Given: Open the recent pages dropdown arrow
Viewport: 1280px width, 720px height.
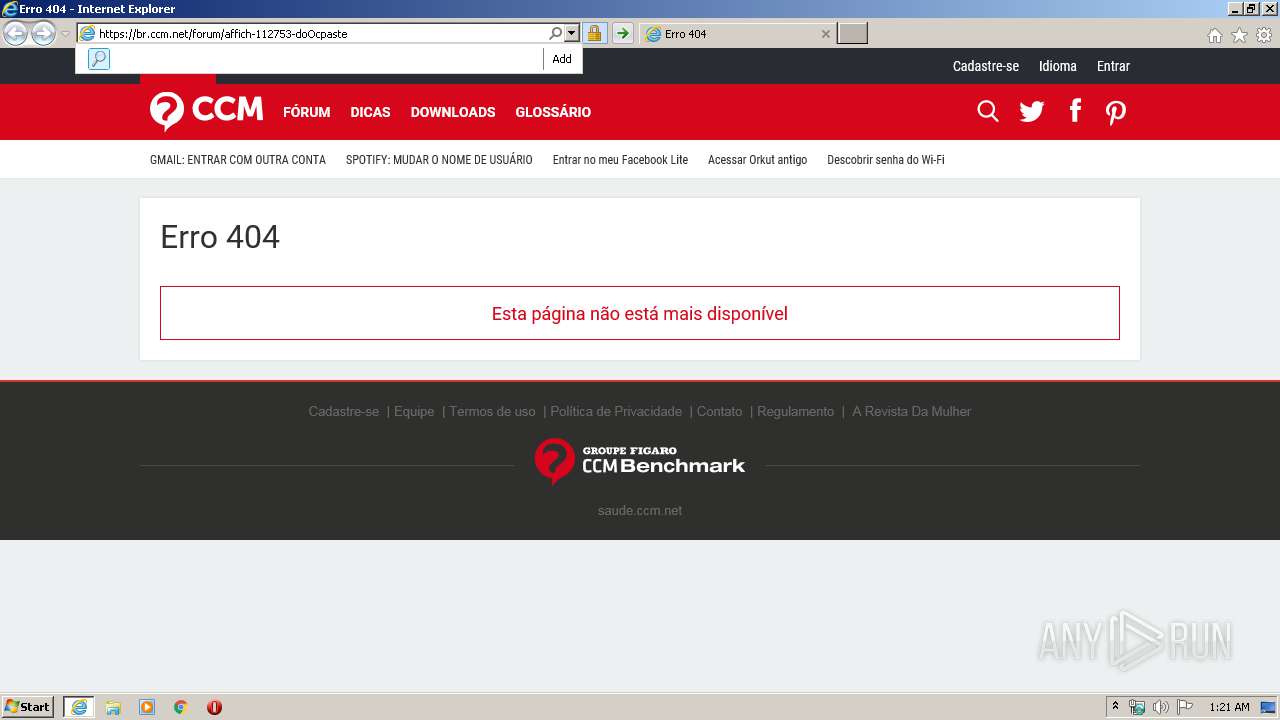Looking at the screenshot, I should click(65, 34).
